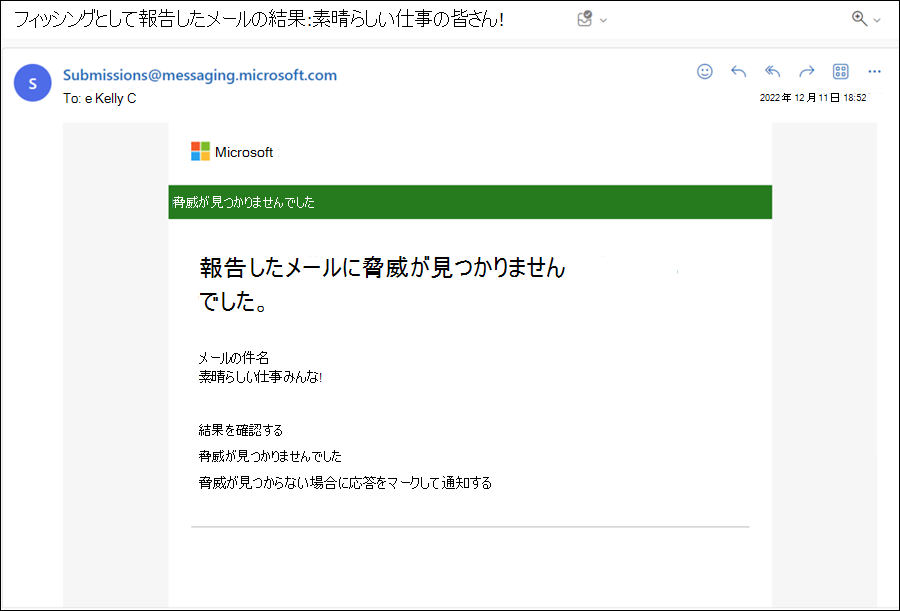Image resolution: width=900 pixels, height=611 pixels.
Task: Select the Reply all double-arrow icon
Action: tap(773, 71)
